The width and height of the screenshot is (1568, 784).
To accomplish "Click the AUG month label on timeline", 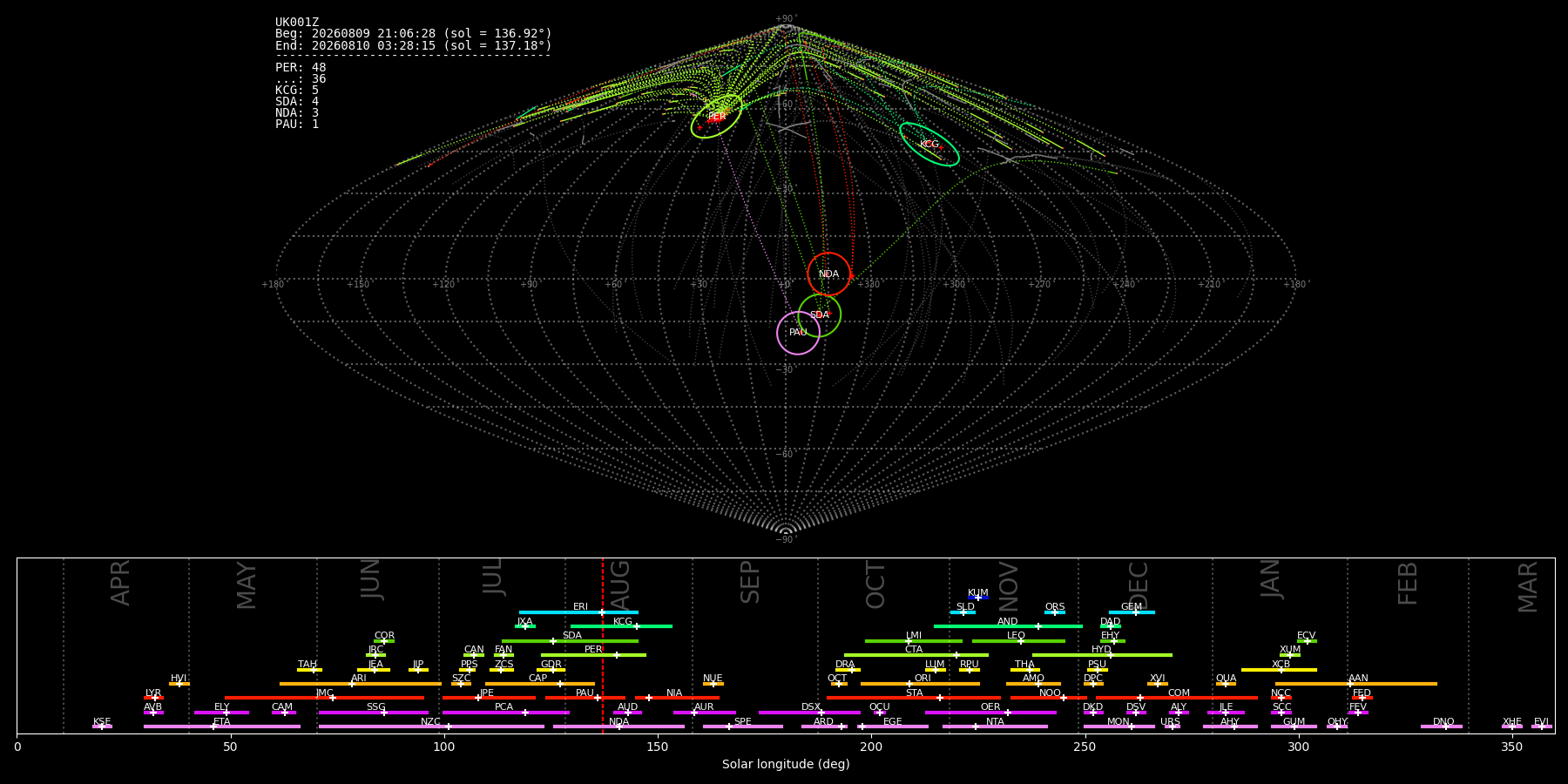I will point(620,582).
